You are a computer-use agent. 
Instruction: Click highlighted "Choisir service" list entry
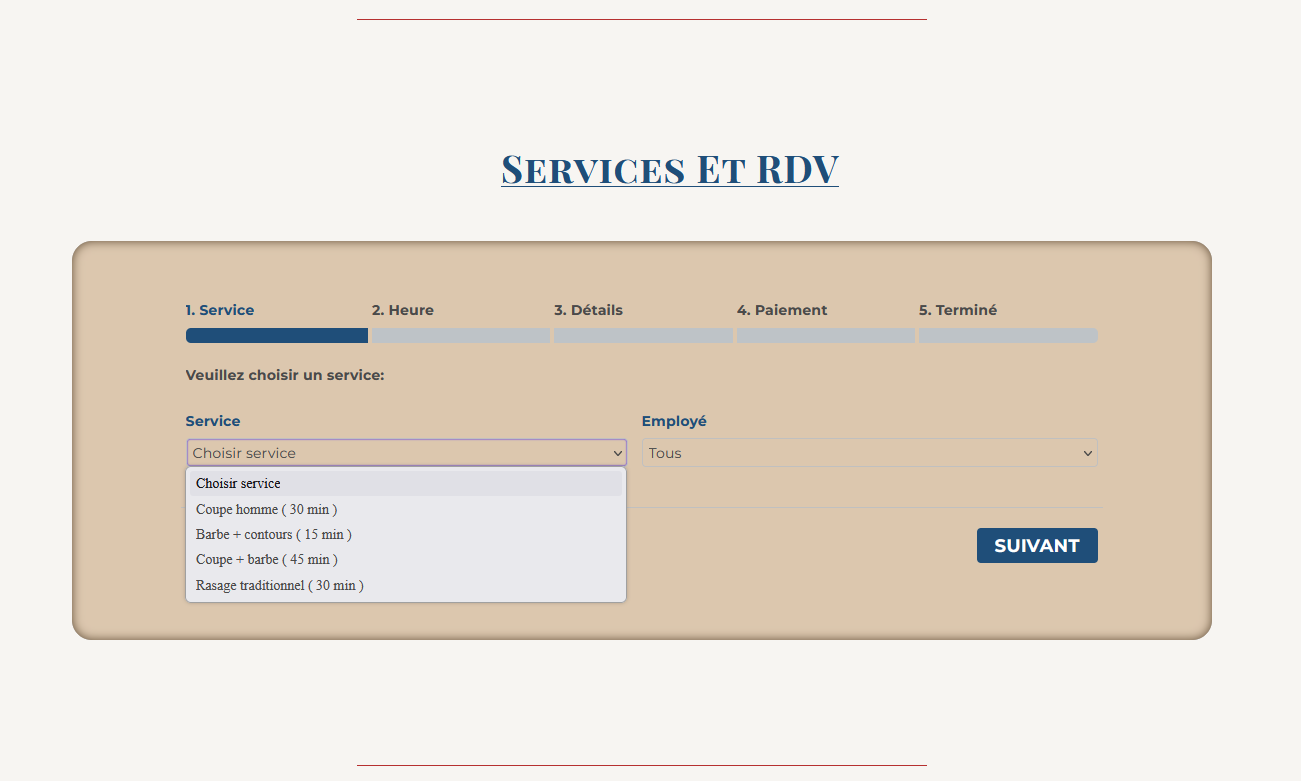click(x=238, y=483)
